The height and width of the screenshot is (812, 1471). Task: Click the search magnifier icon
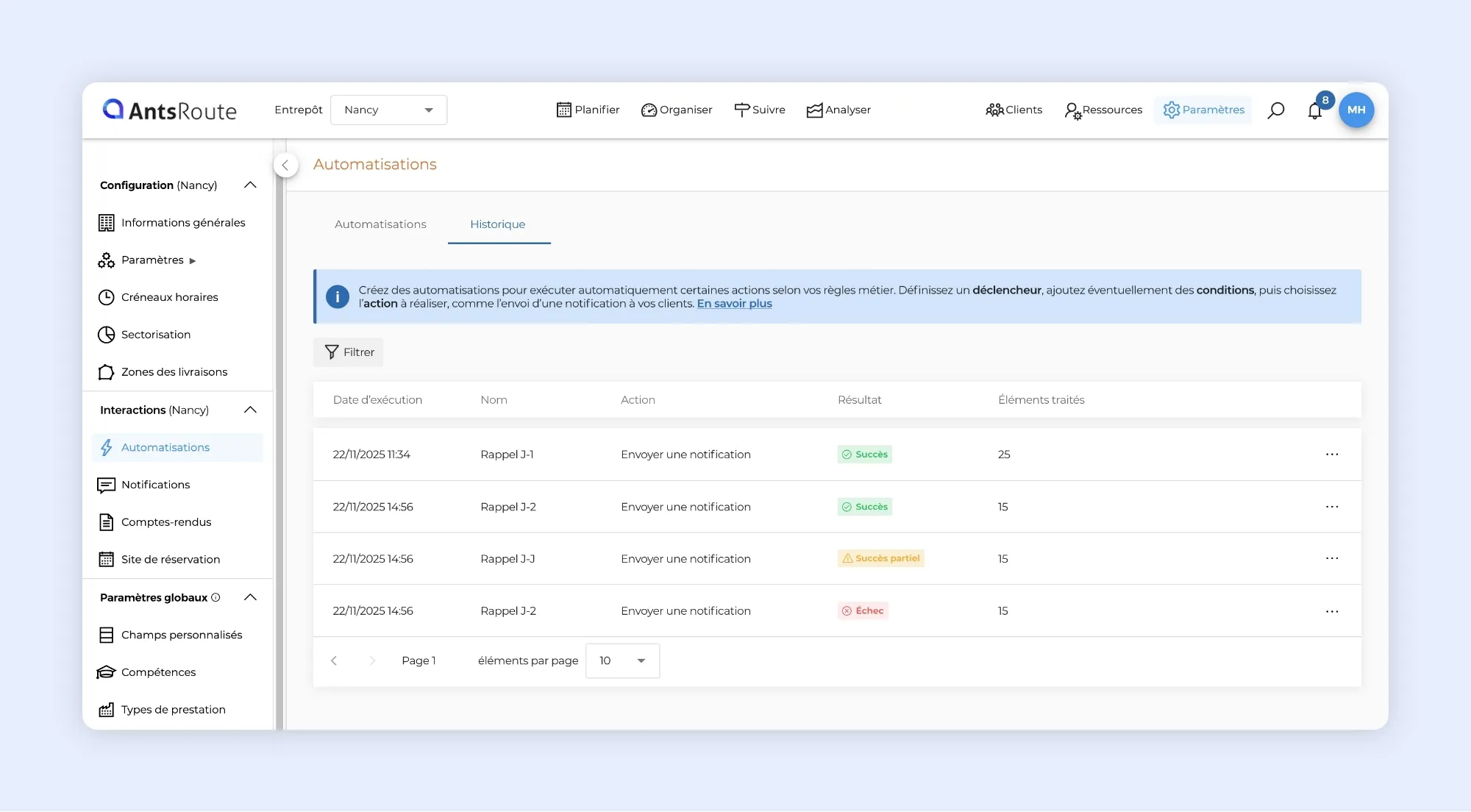[1276, 110]
